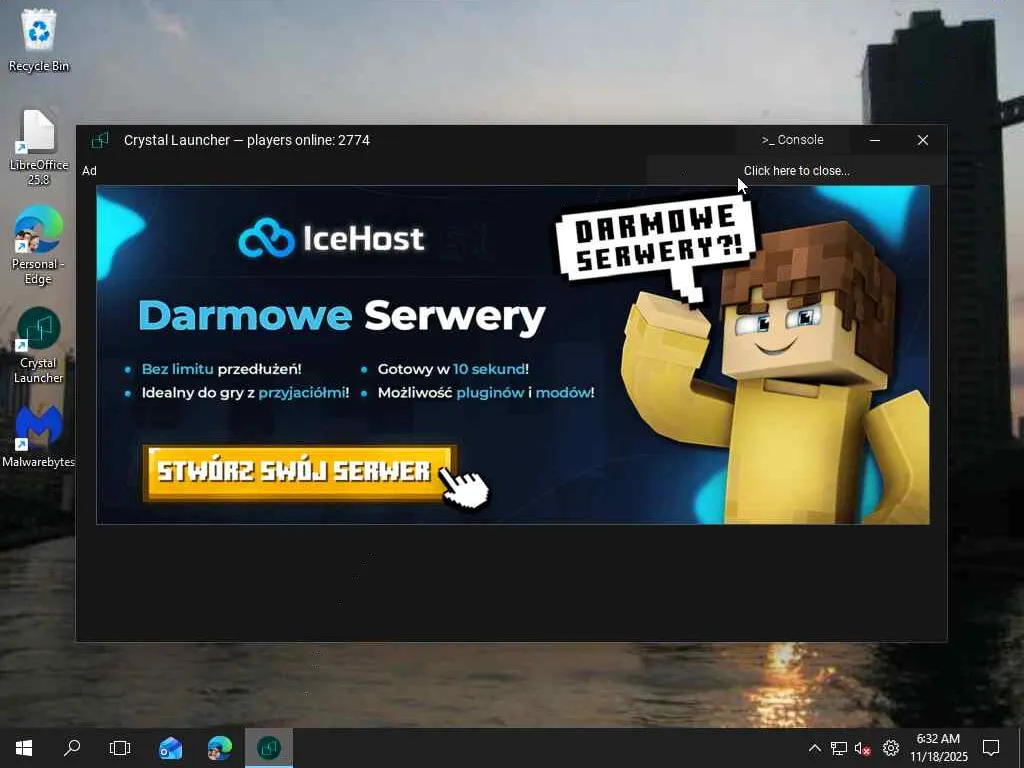
Task: Click the IceHost ad banner image
Action: 513,355
